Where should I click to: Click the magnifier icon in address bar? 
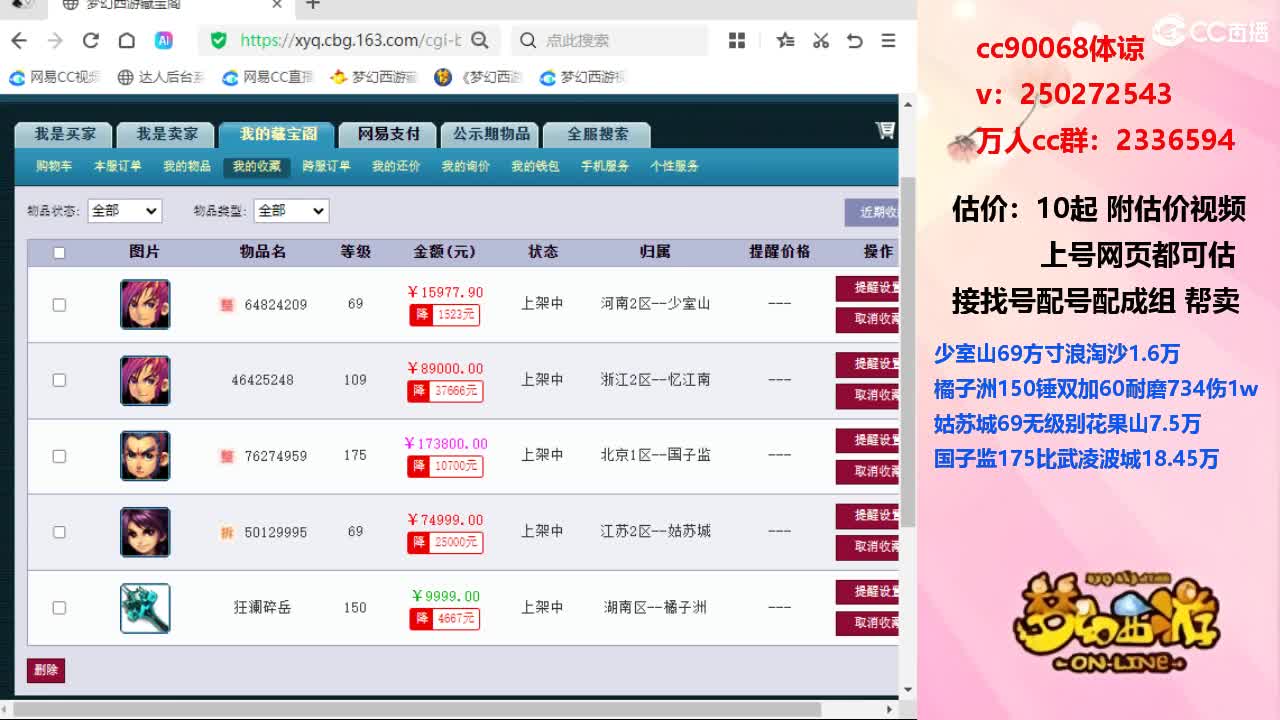click(480, 40)
